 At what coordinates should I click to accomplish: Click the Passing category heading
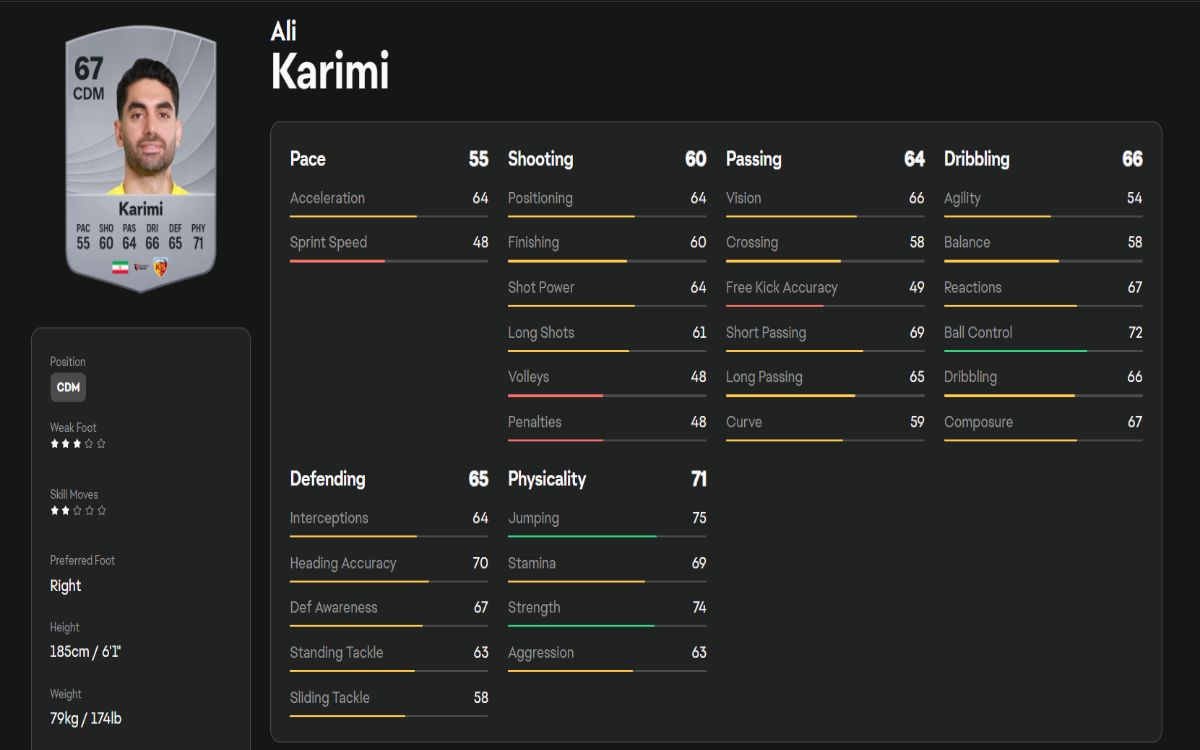753,159
